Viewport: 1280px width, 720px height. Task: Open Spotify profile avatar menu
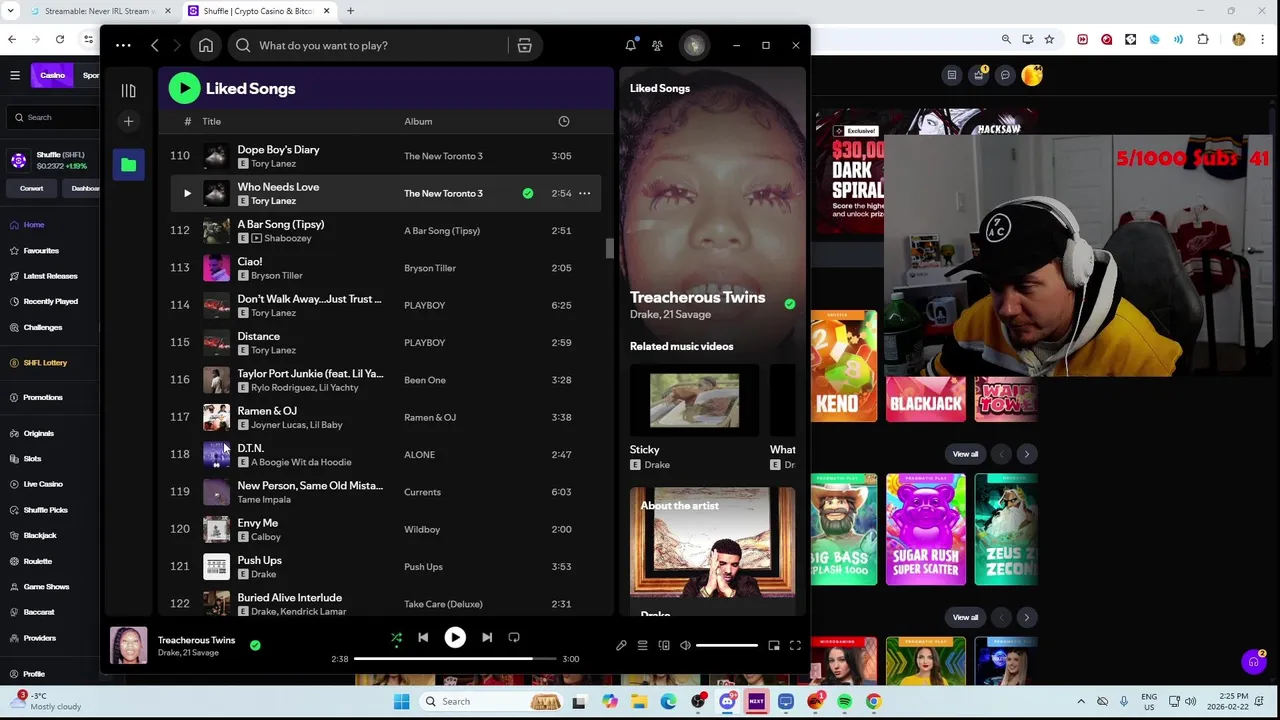(x=694, y=45)
